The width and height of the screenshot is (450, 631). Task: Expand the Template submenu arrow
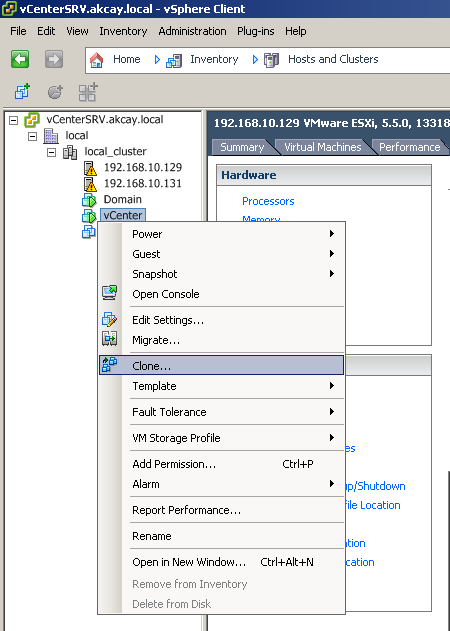332,386
